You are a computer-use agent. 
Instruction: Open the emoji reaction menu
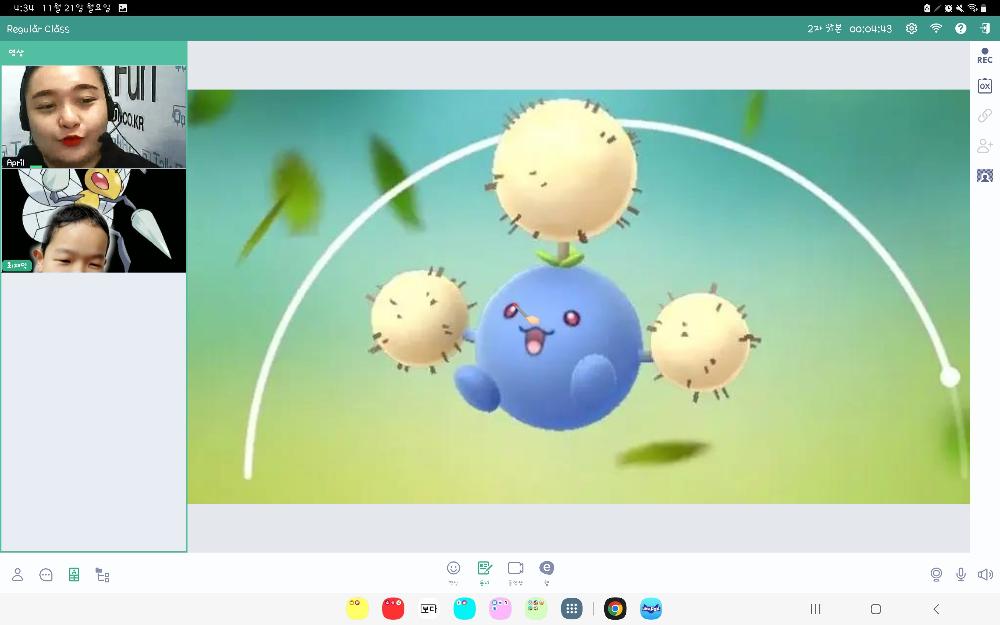pos(453,569)
